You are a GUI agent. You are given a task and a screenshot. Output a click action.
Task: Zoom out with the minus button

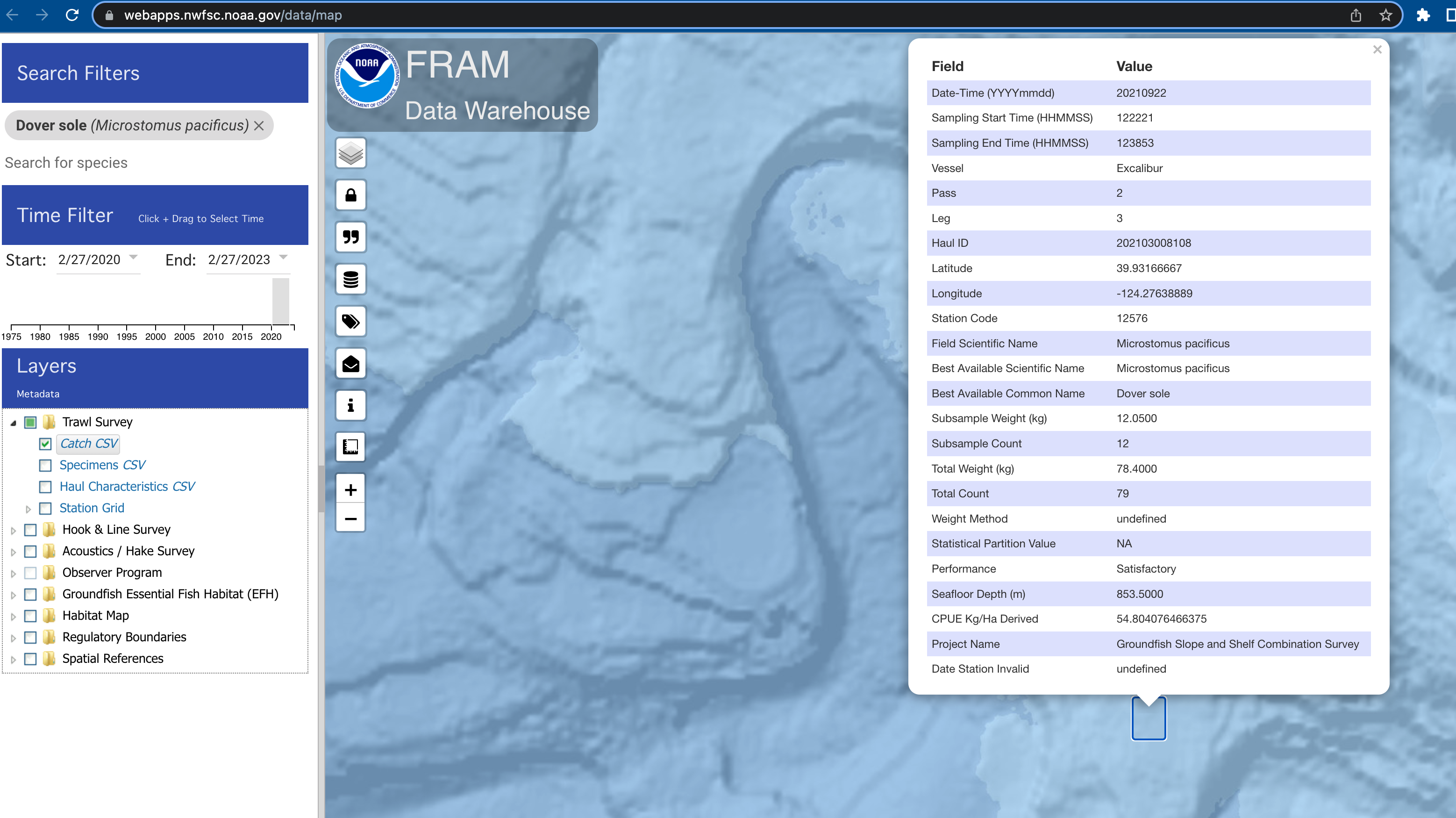tap(350, 518)
